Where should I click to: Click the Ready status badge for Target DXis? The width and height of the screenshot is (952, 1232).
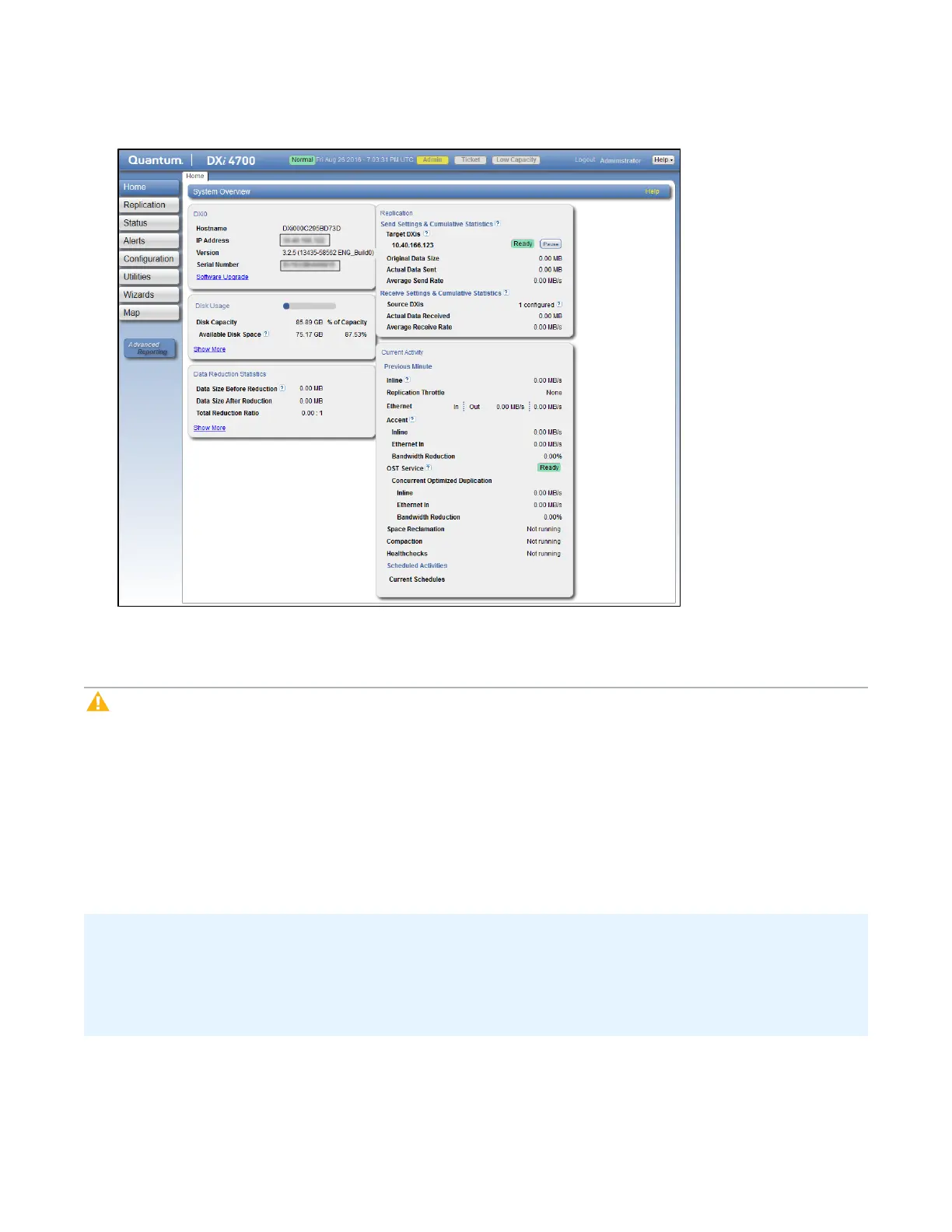point(523,244)
